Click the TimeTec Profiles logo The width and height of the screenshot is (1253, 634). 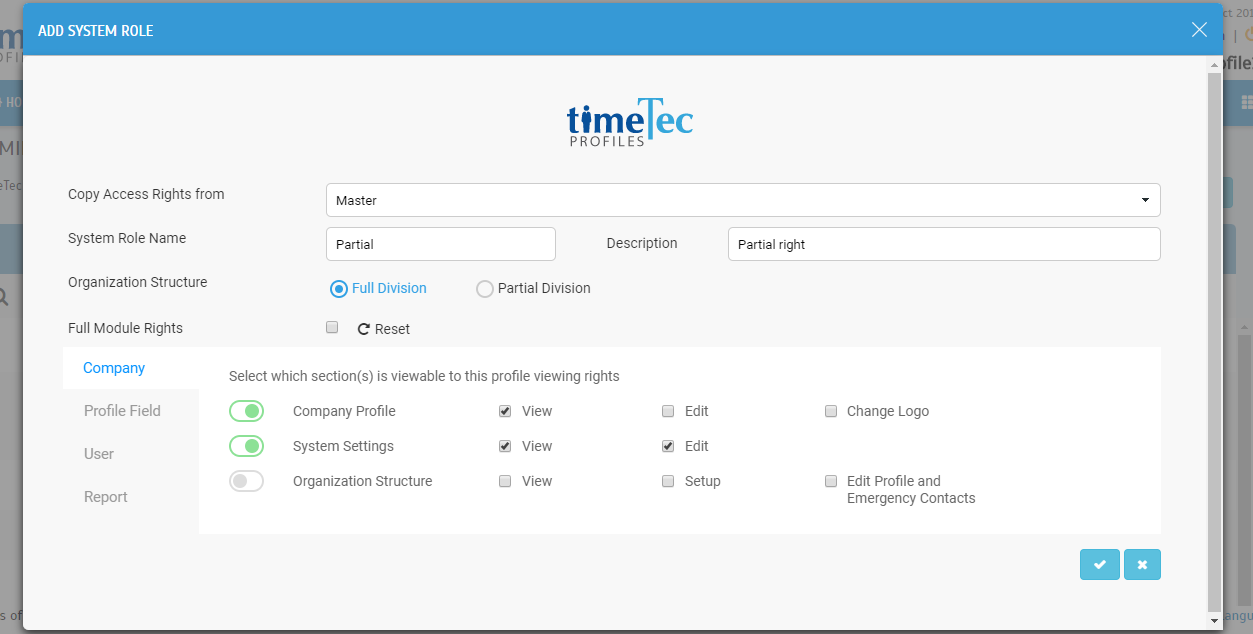630,122
